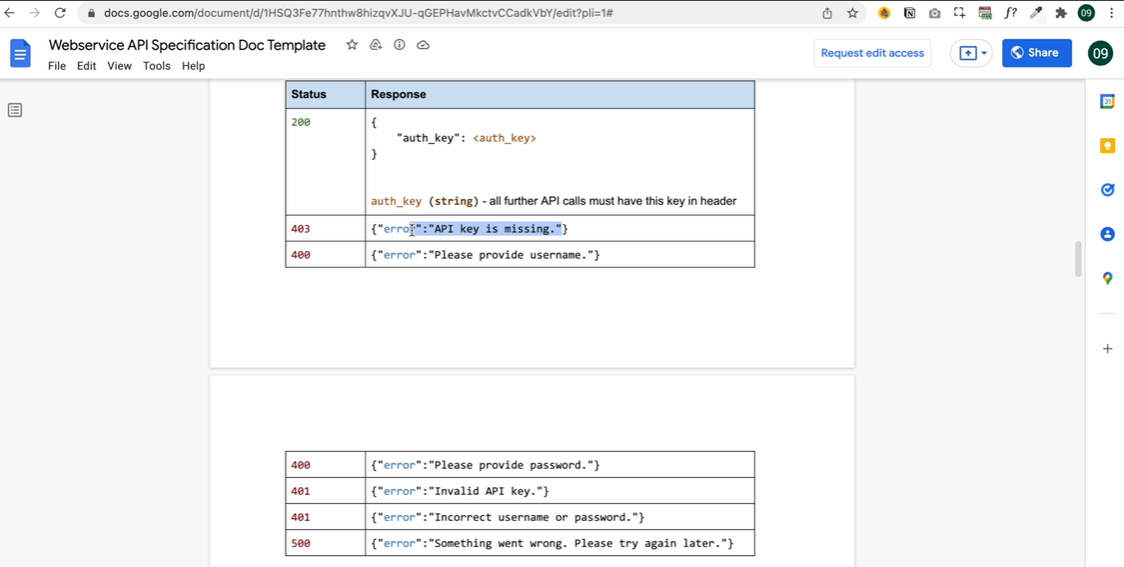
Task: Open the Tools menu
Action: tap(157, 66)
